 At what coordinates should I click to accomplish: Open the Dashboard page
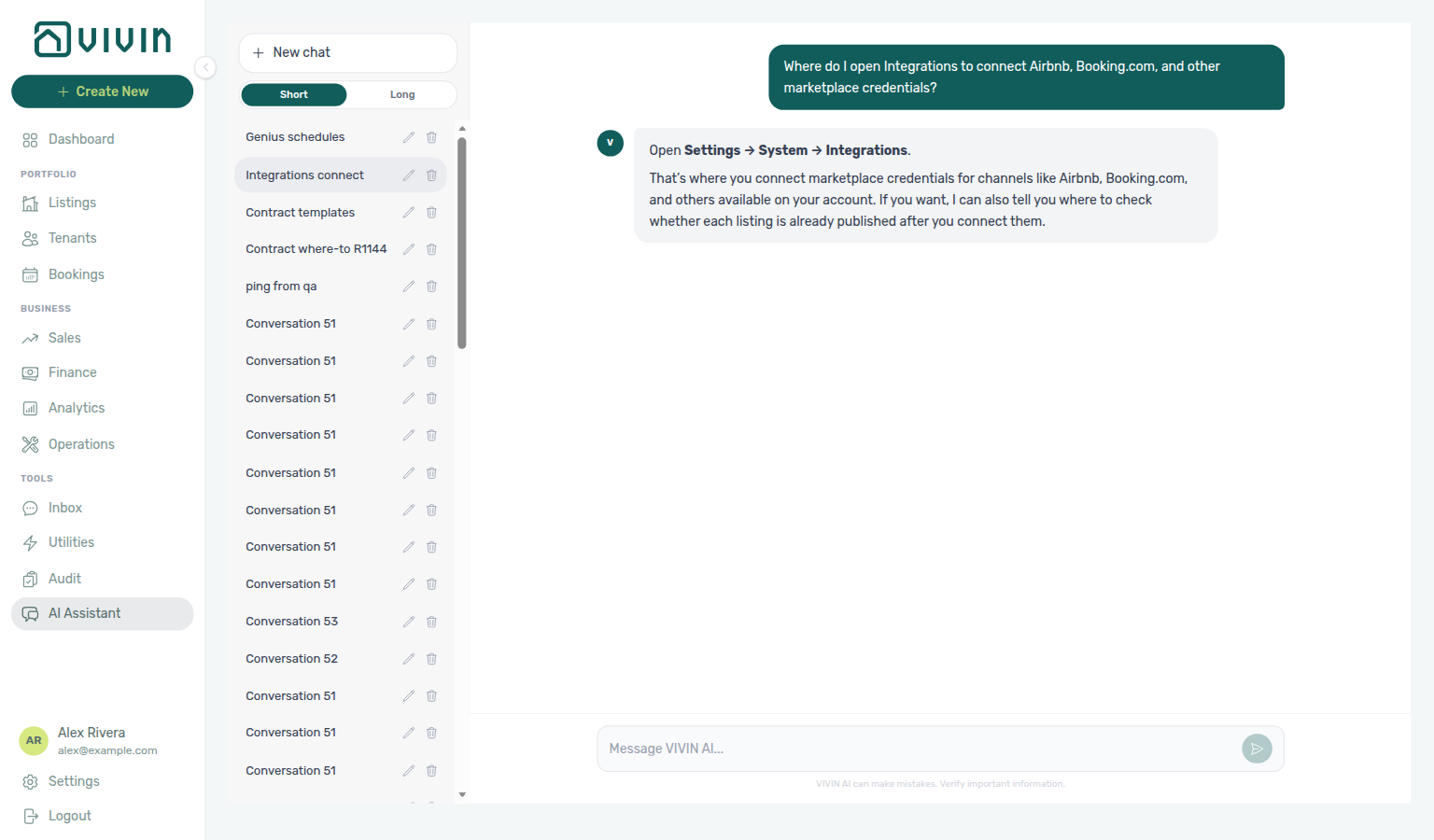pyautogui.click(x=103, y=139)
